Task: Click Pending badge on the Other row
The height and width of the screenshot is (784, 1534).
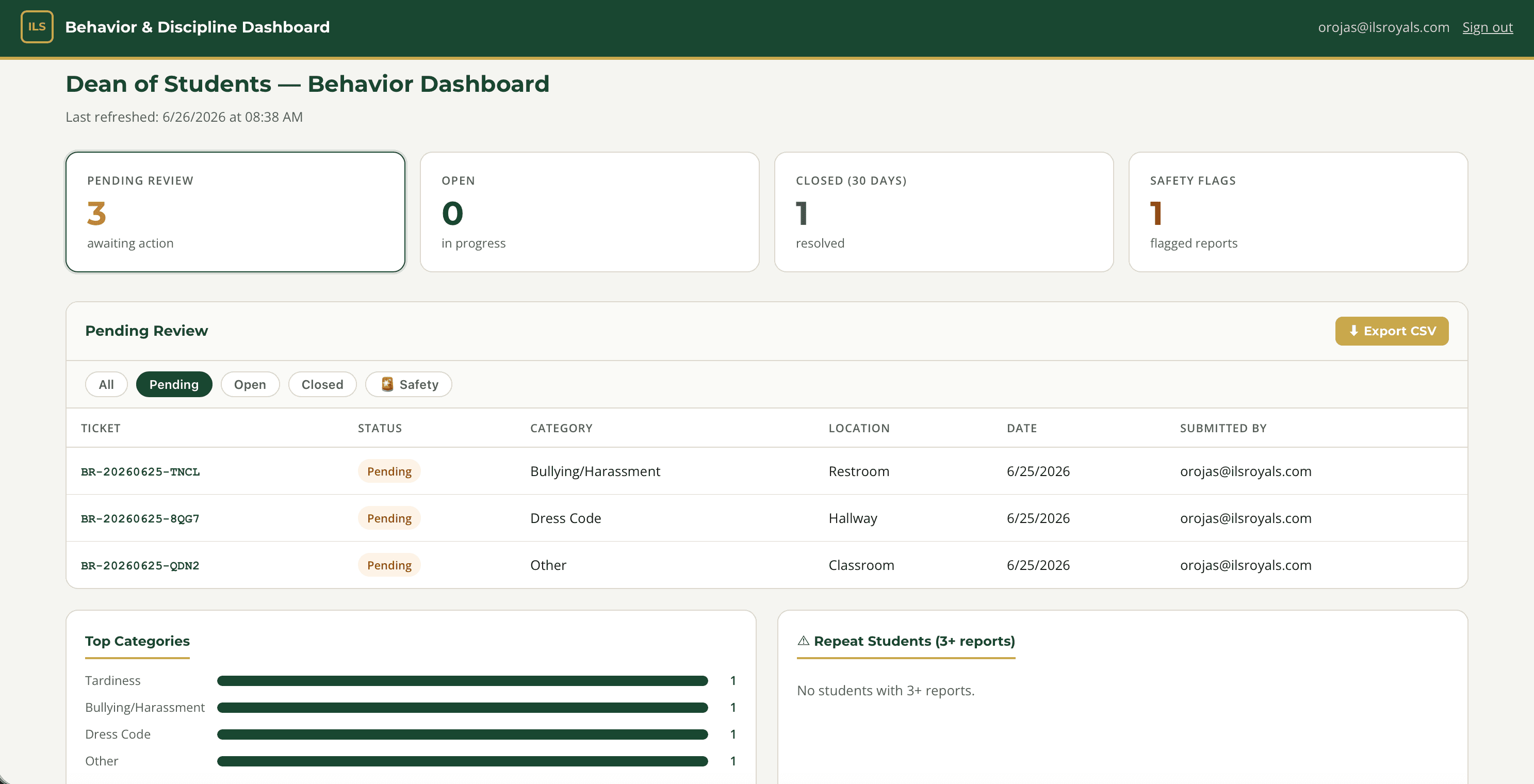Action: (389, 565)
